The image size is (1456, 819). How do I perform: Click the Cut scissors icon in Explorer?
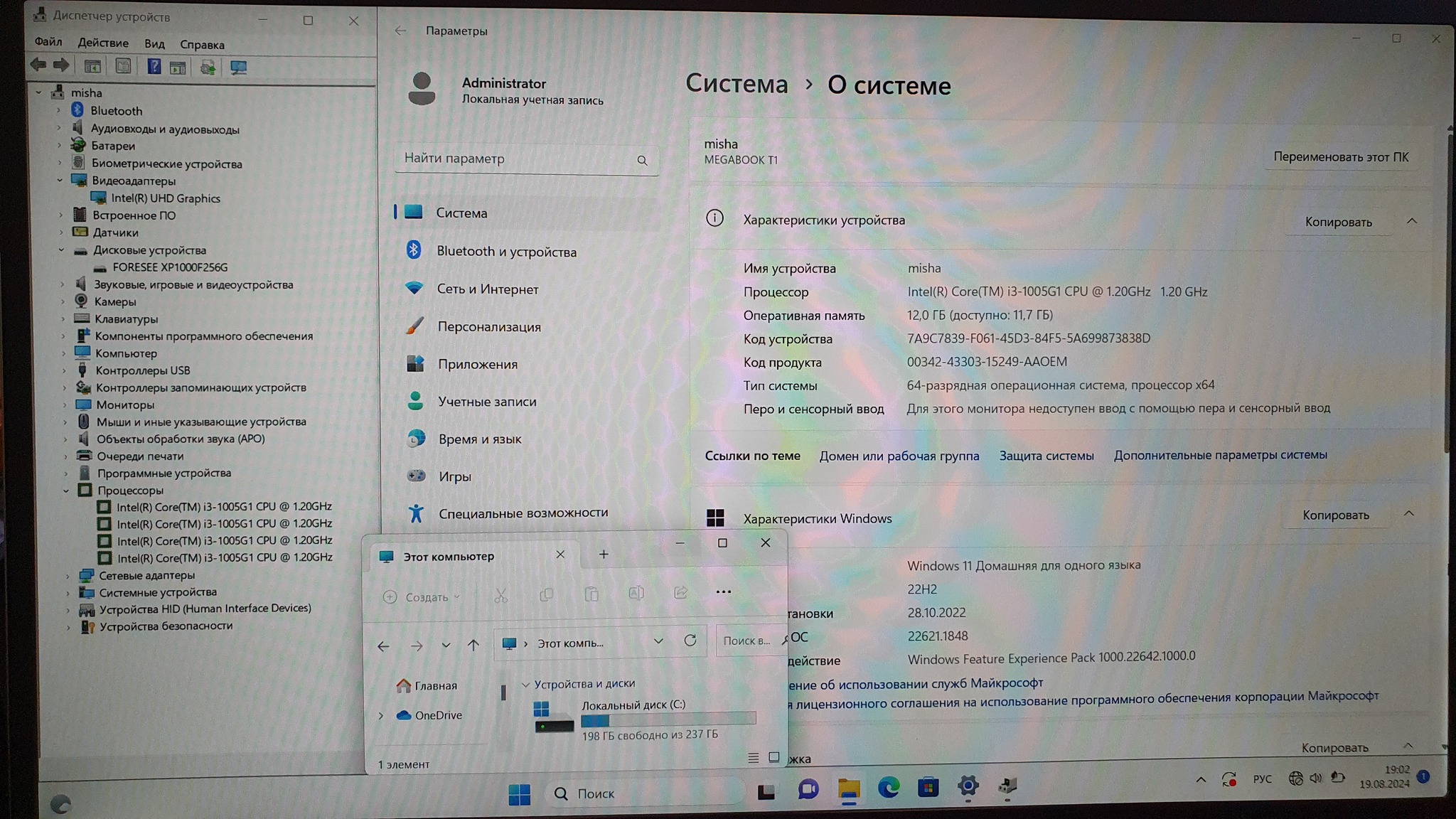coord(500,596)
